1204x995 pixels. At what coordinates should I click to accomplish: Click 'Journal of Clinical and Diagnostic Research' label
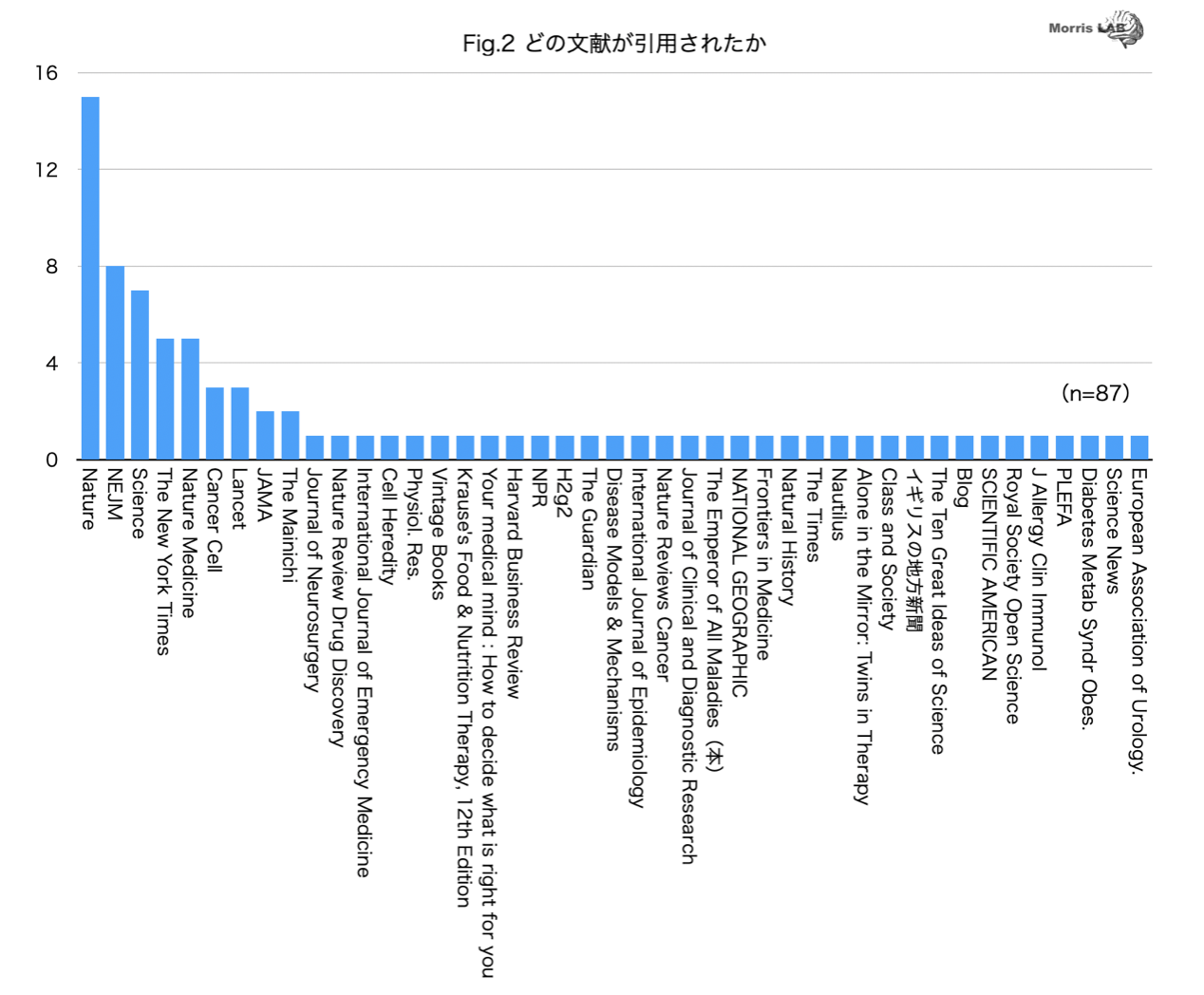click(x=687, y=666)
